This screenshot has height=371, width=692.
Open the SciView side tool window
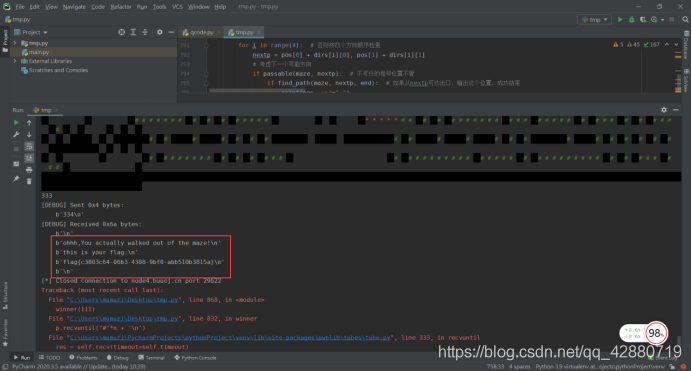(x=686, y=81)
